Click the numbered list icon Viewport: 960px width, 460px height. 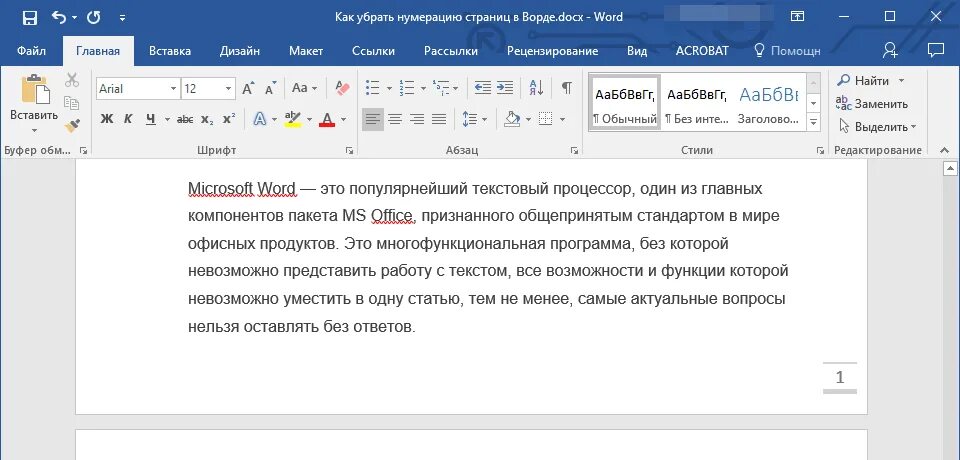(x=407, y=88)
